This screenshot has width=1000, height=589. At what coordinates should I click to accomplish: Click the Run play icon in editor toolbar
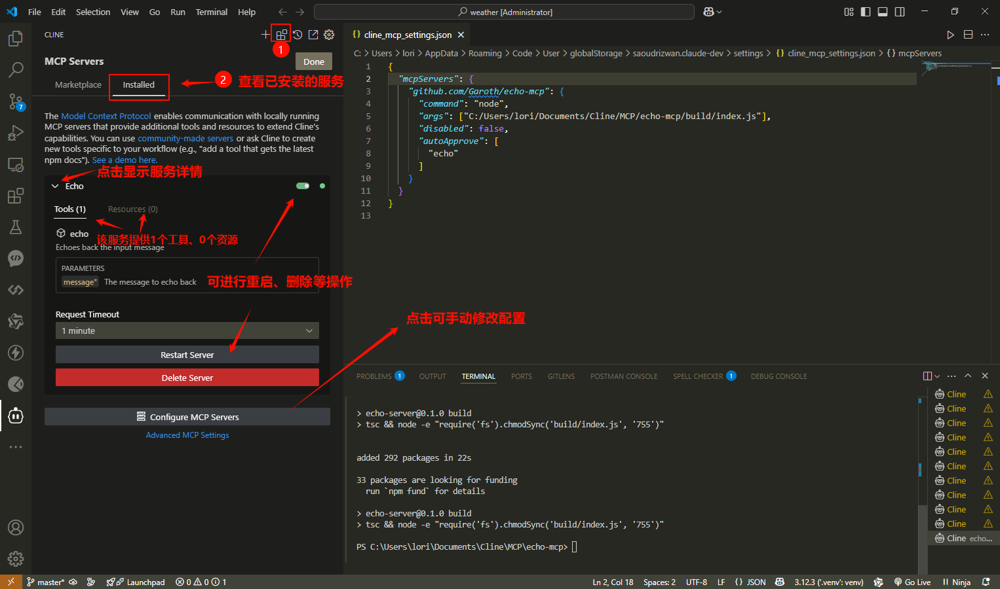pos(950,35)
